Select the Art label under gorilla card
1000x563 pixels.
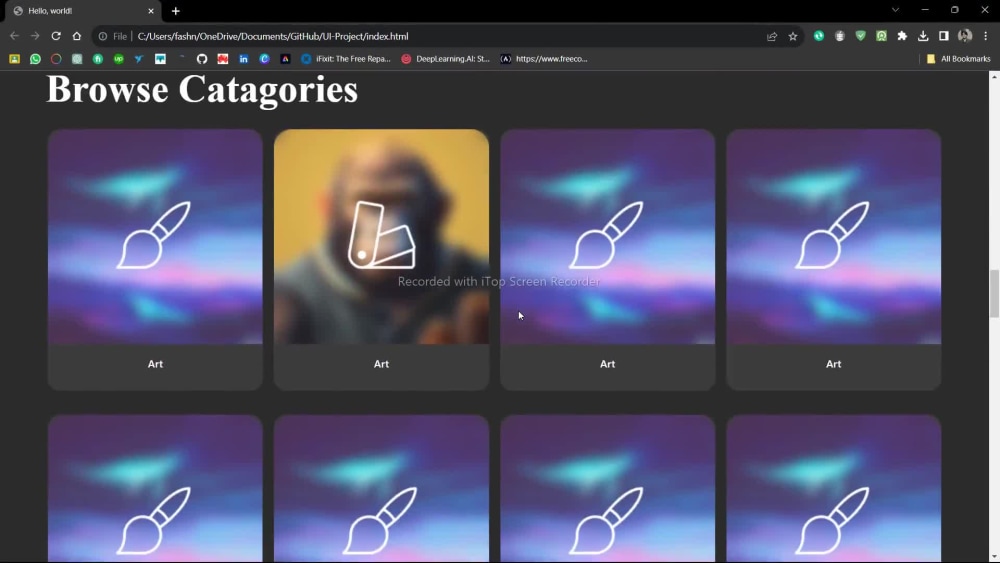tap(381, 364)
